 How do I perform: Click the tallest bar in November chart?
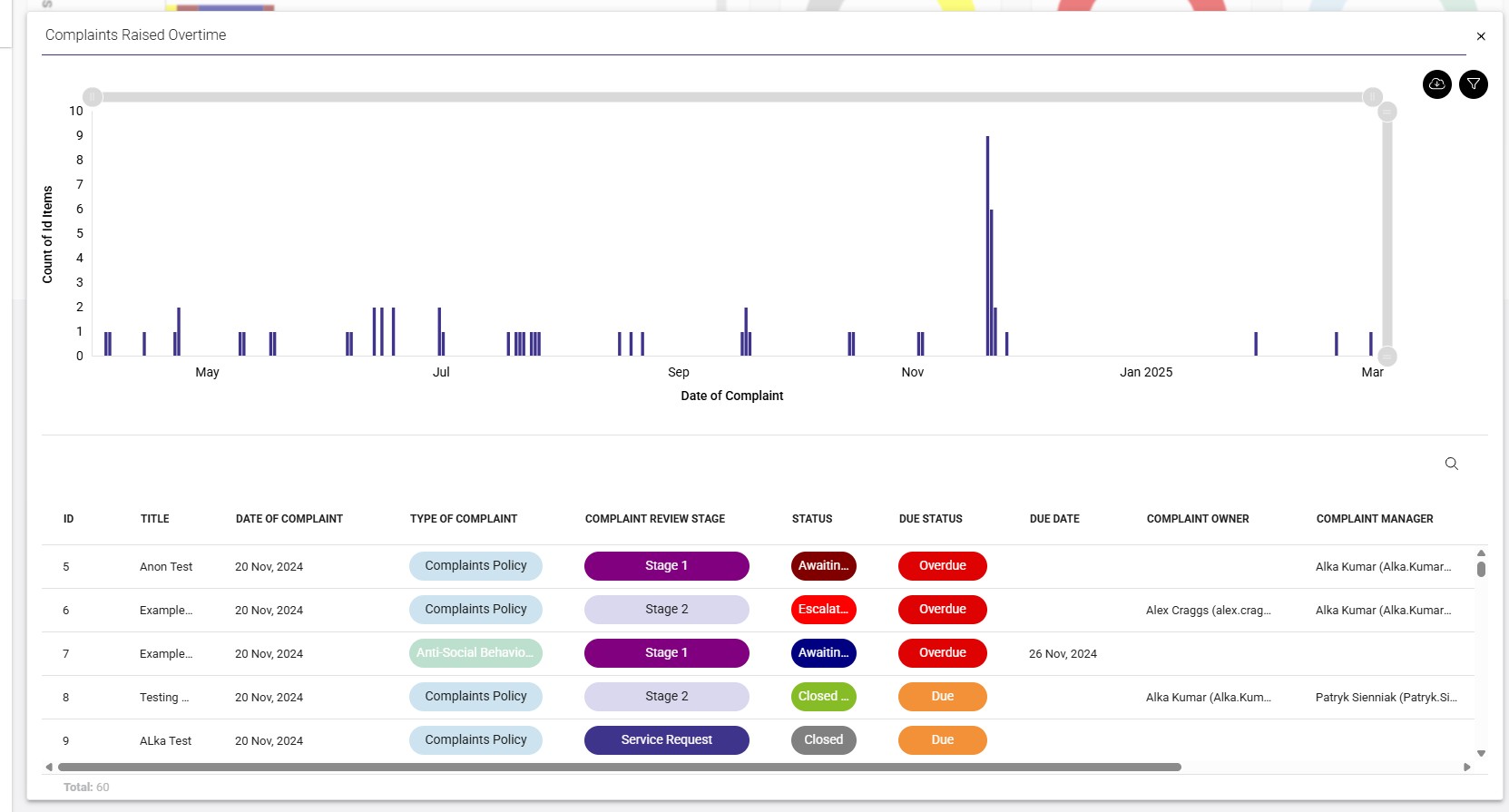tap(987, 245)
